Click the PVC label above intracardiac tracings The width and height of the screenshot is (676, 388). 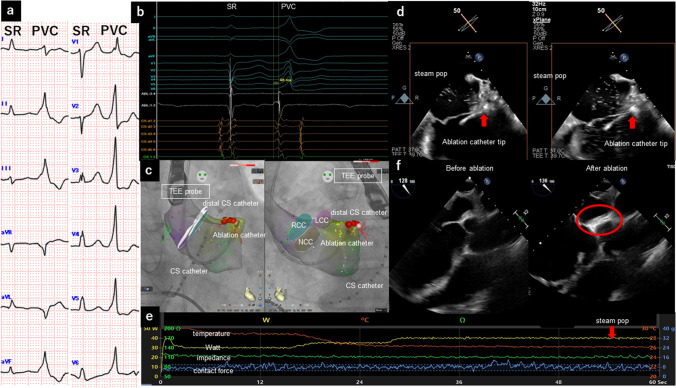point(288,7)
